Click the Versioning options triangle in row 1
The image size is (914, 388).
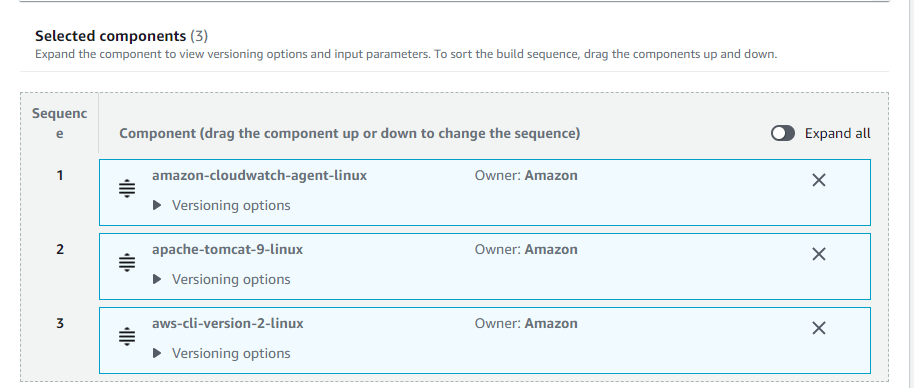pos(157,206)
